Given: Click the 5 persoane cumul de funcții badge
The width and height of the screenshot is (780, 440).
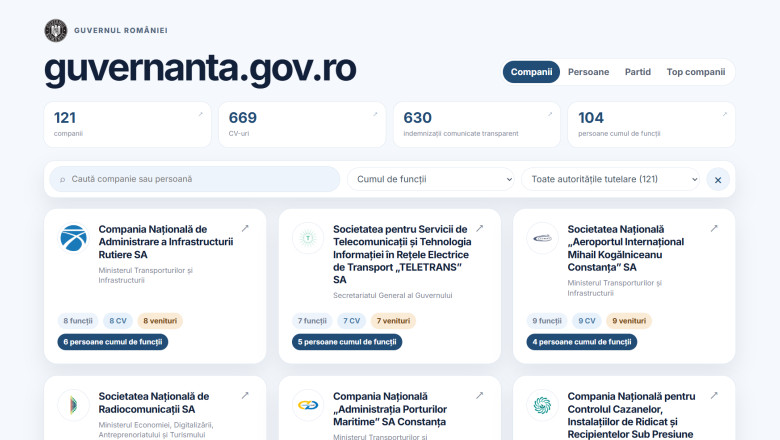Looking at the screenshot, I should pos(347,342).
